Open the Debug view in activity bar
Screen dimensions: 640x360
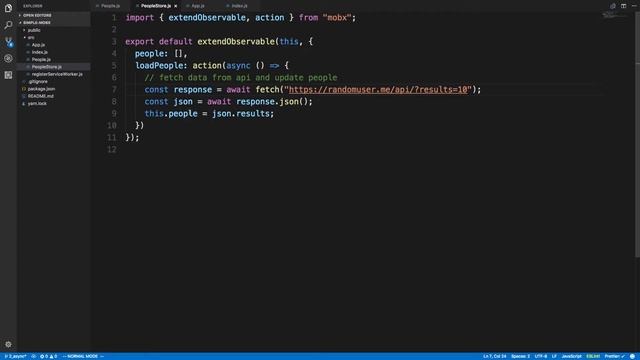pyautogui.click(x=8, y=58)
